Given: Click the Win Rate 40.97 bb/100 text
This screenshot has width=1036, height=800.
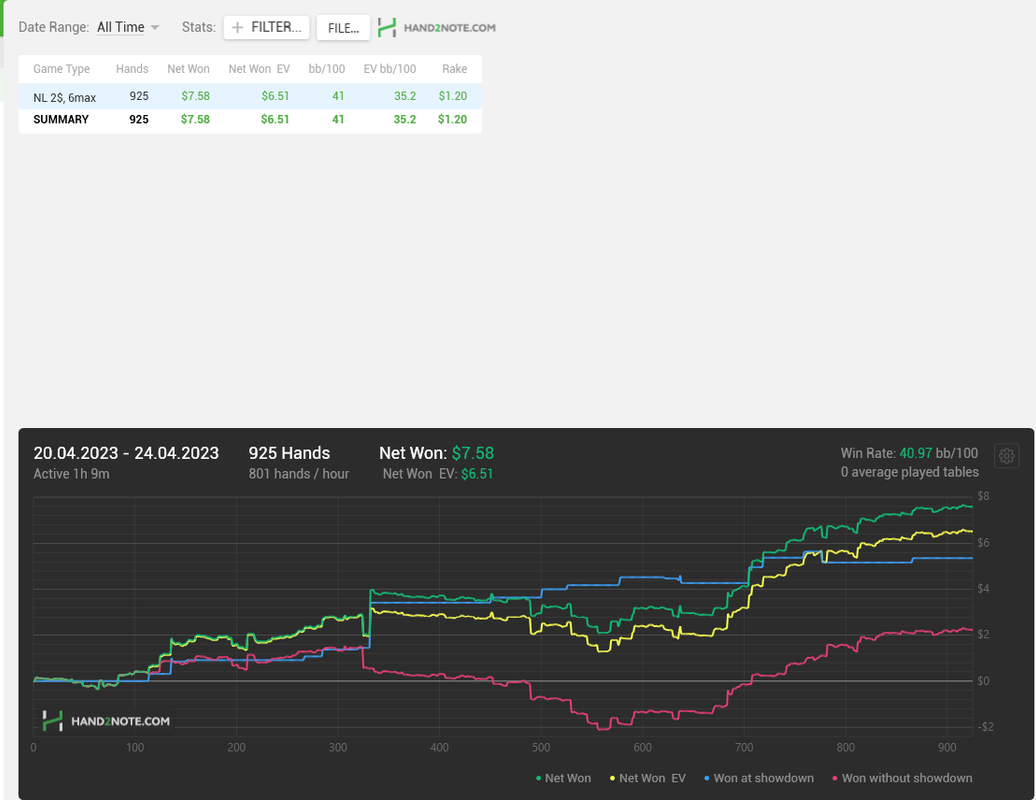Looking at the screenshot, I should coord(909,453).
